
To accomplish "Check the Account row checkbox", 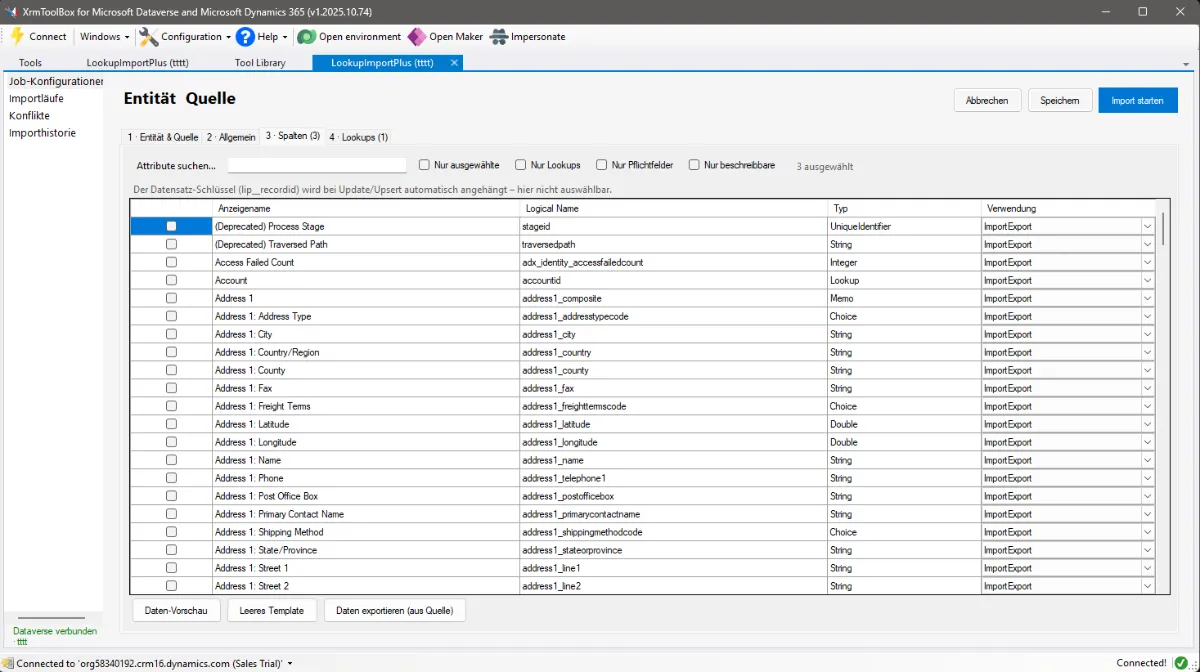I will tap(171, 280).
